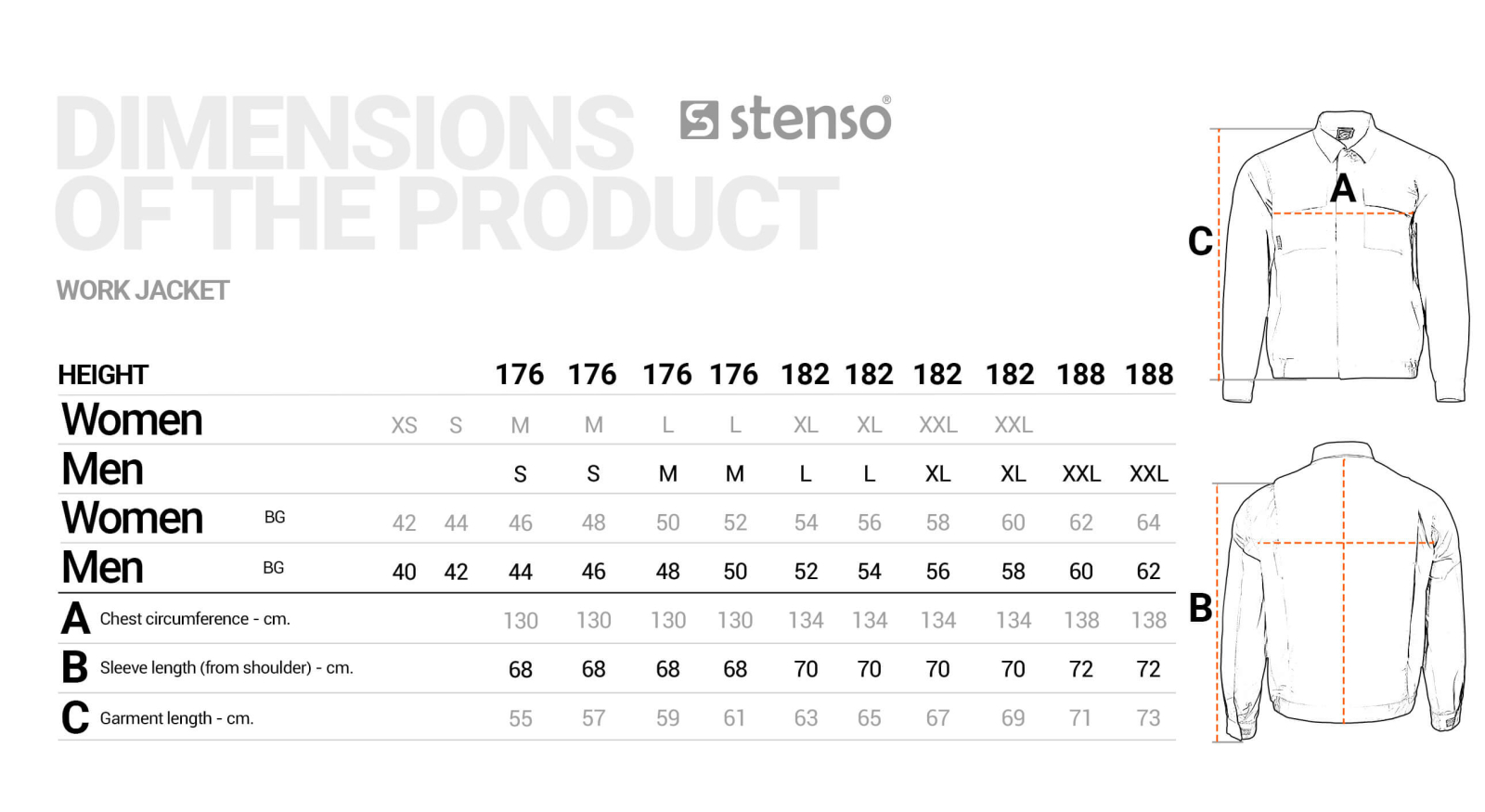Viewport: 1485px width, 812px height.
Task: Click letter C beside the front jacket drawing
Action: tap(1200, 241)
